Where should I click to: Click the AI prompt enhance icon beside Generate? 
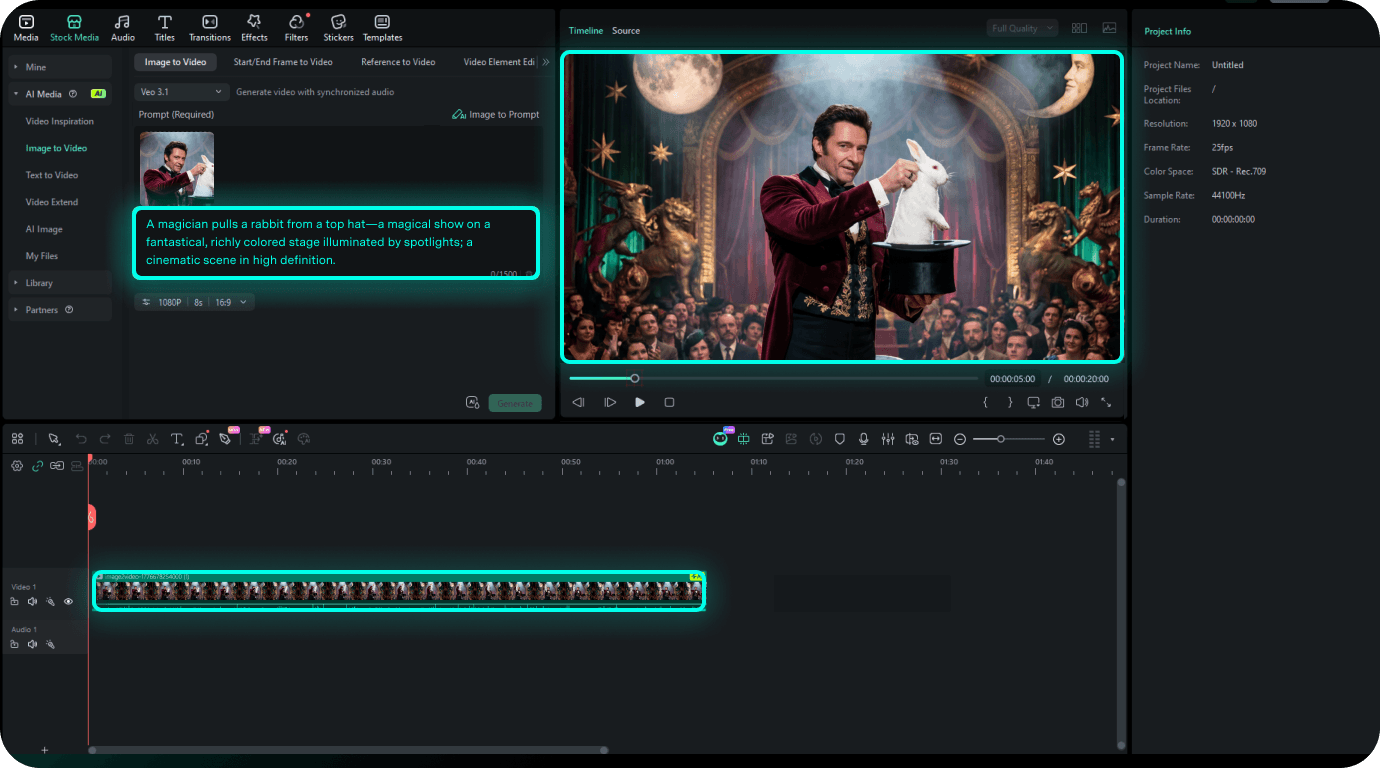coord(473,403)
